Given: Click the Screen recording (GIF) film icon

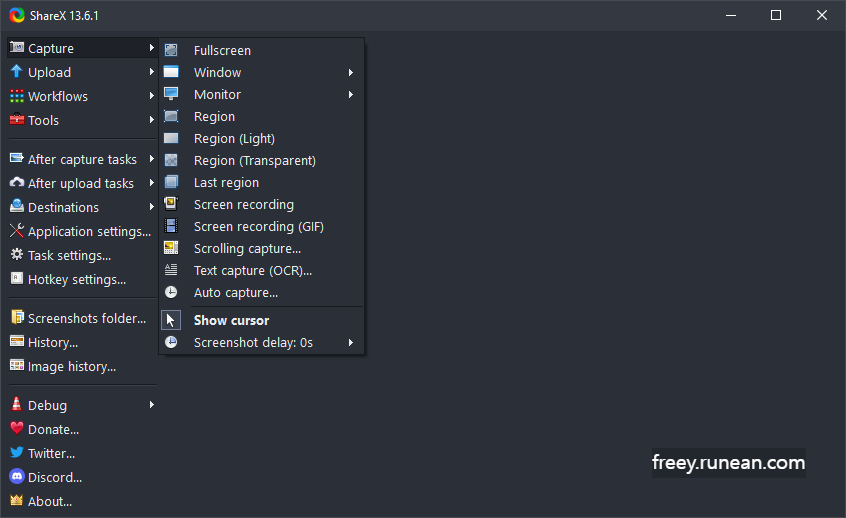Looking at the screenshot, I should point(171,226).
